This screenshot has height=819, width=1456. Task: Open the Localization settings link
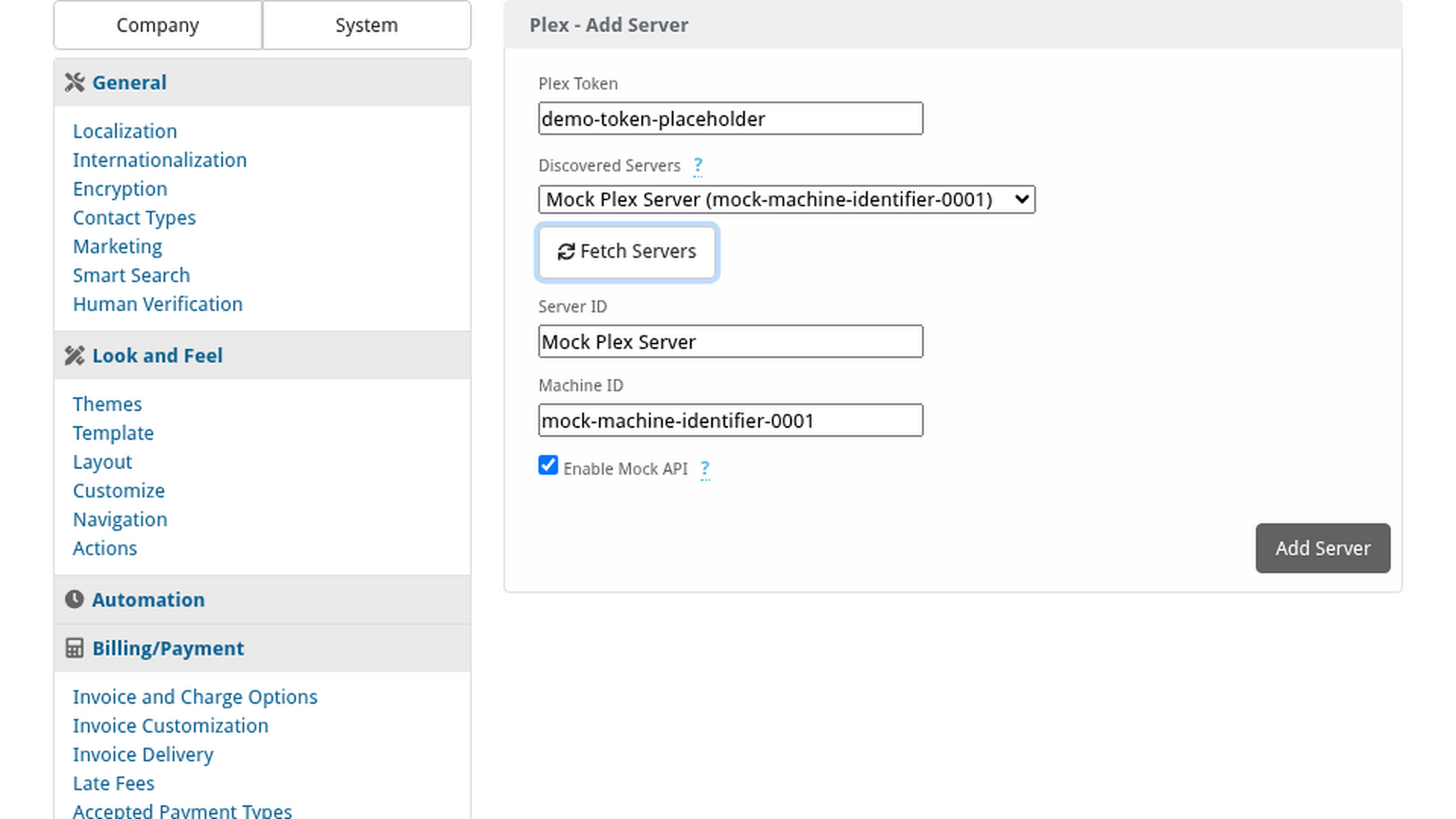[x=125, y=131]
